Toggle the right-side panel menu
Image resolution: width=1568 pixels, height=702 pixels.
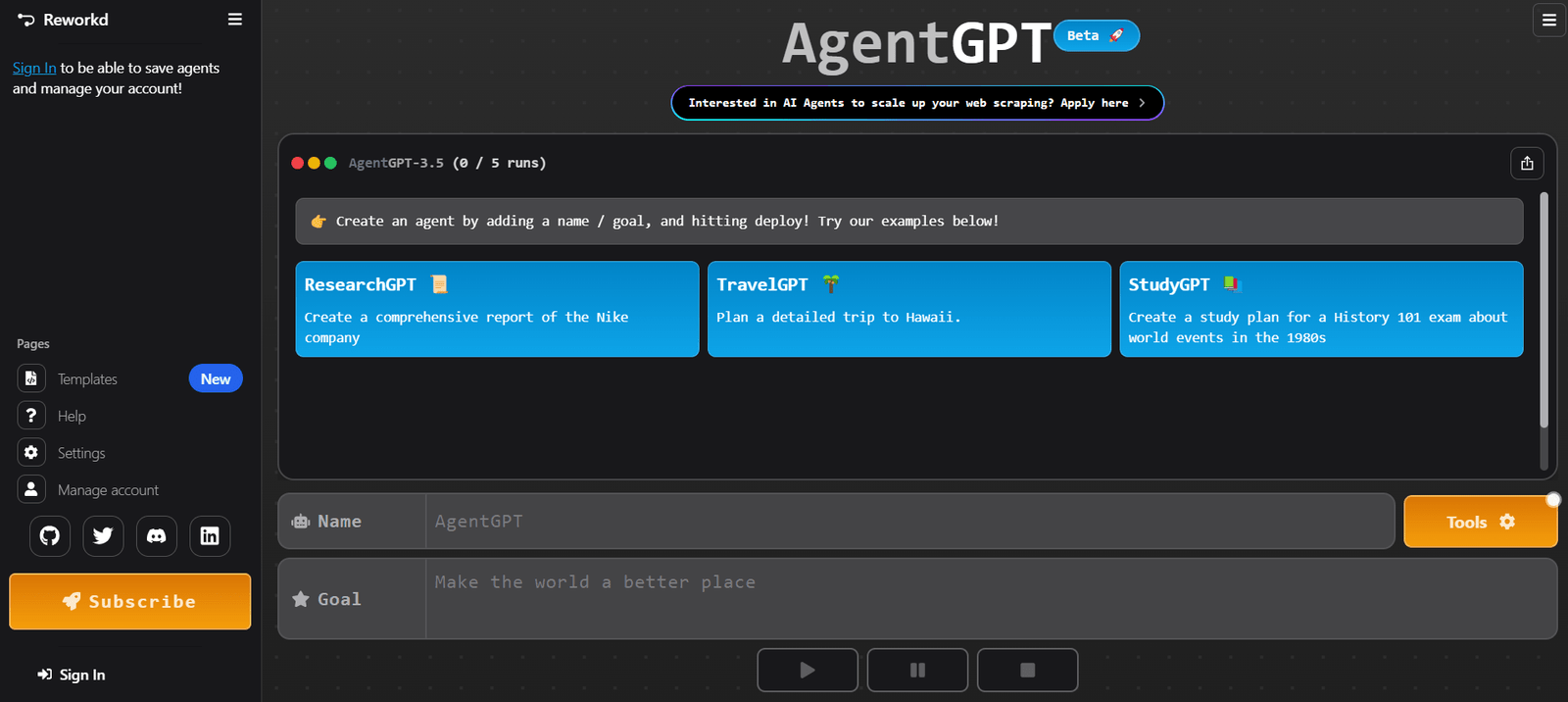click(x=1548, y=20)
